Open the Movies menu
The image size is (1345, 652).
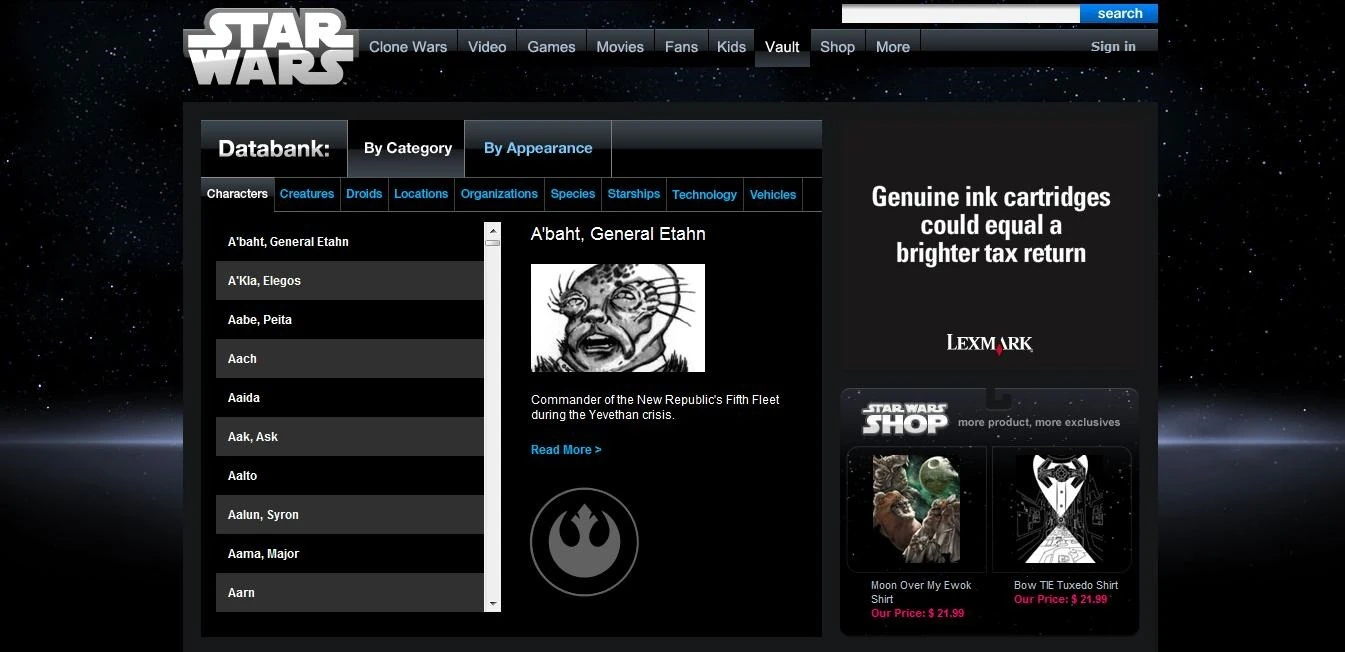[620, 47]
